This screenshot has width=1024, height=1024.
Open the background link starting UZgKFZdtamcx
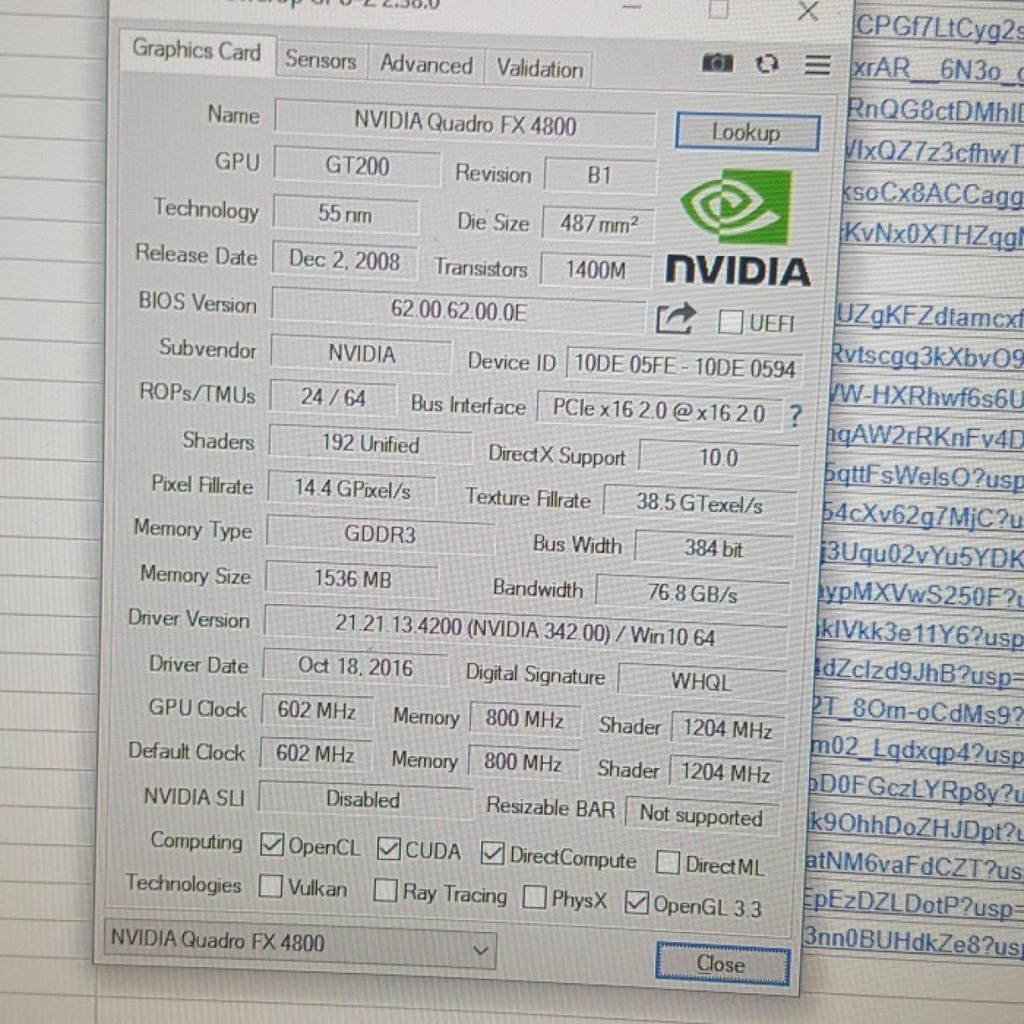click(x=930, y=316)
